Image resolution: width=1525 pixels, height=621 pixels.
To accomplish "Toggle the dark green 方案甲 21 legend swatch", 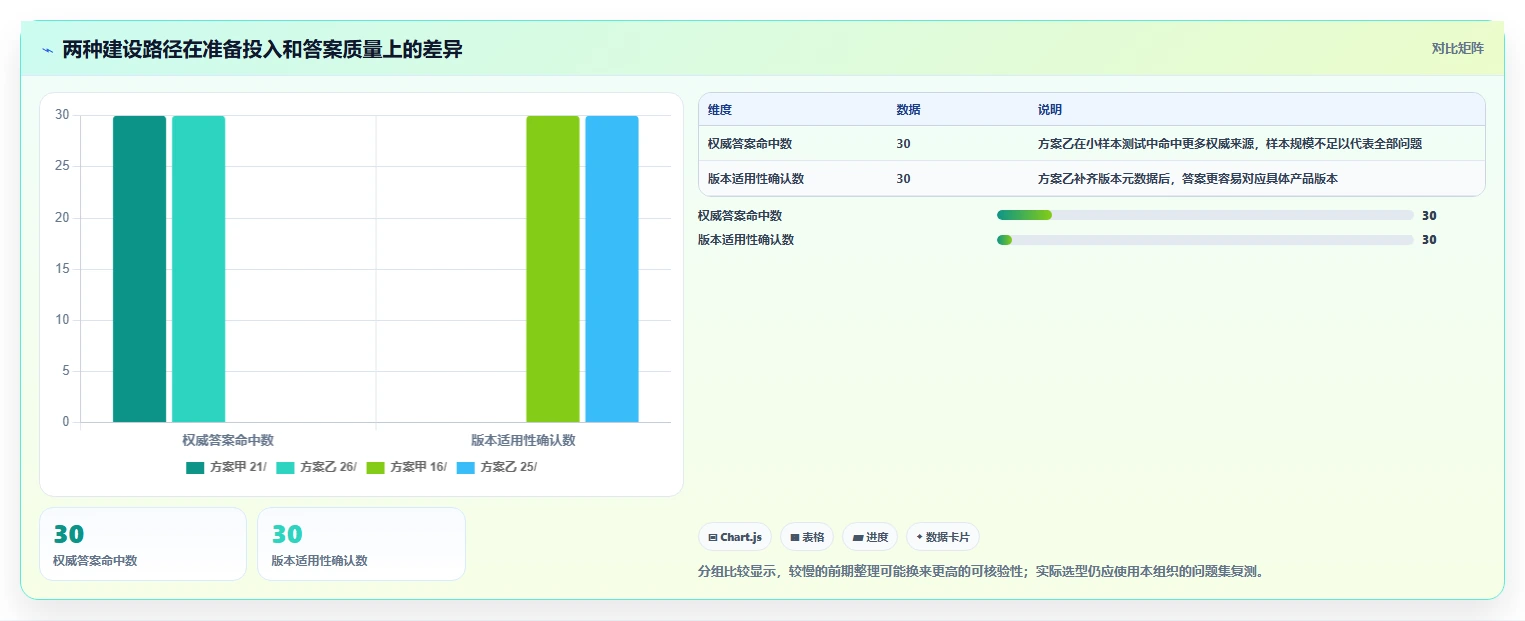I will (x=195, y=467).
